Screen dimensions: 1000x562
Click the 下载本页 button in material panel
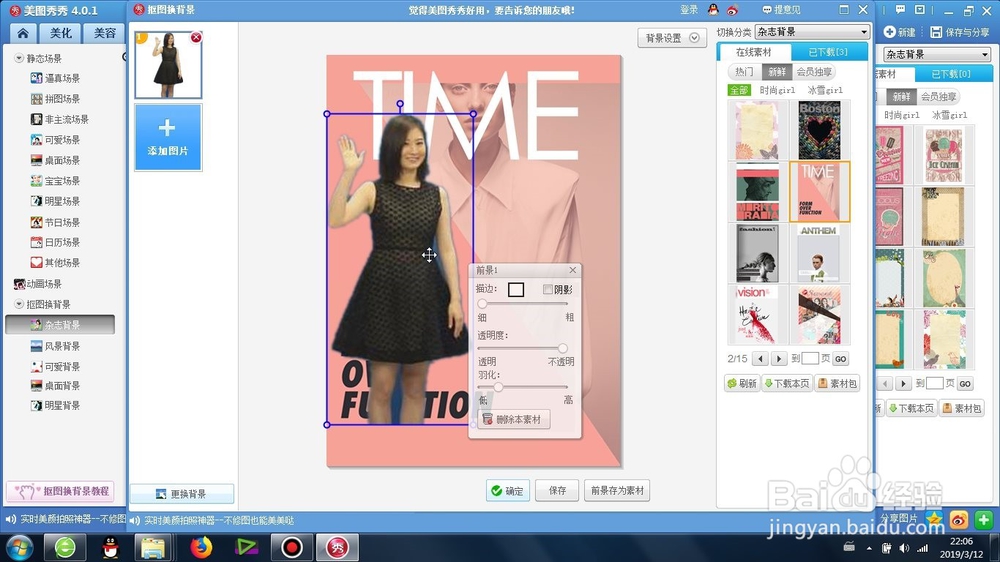click(x=787, y=383)
